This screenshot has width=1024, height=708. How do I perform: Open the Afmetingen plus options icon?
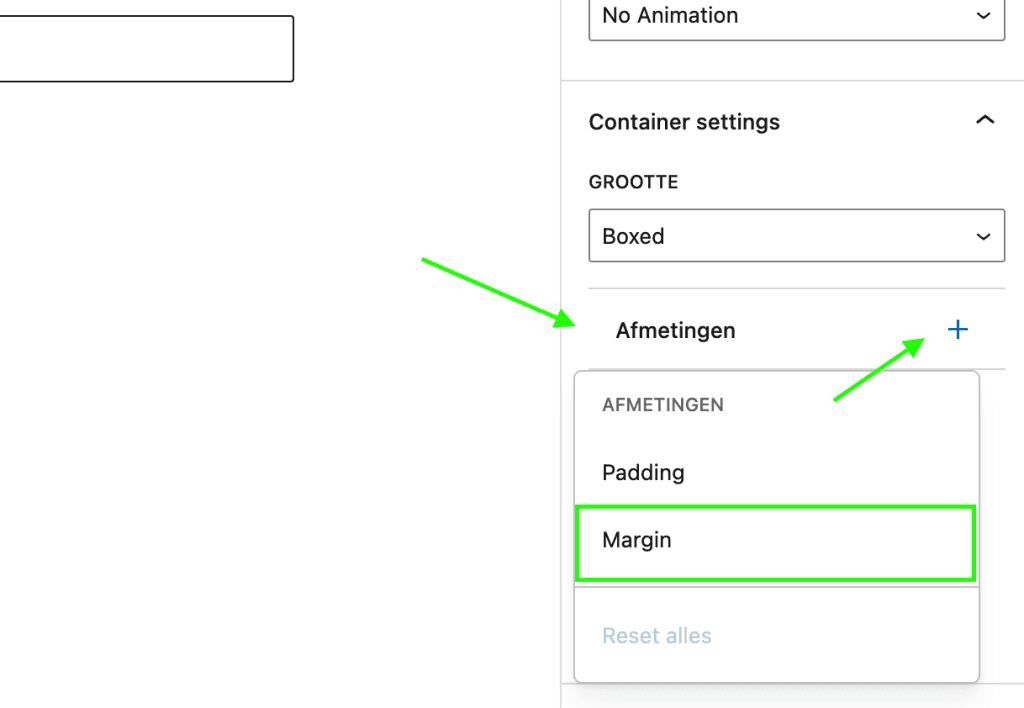tap(957, 329)
